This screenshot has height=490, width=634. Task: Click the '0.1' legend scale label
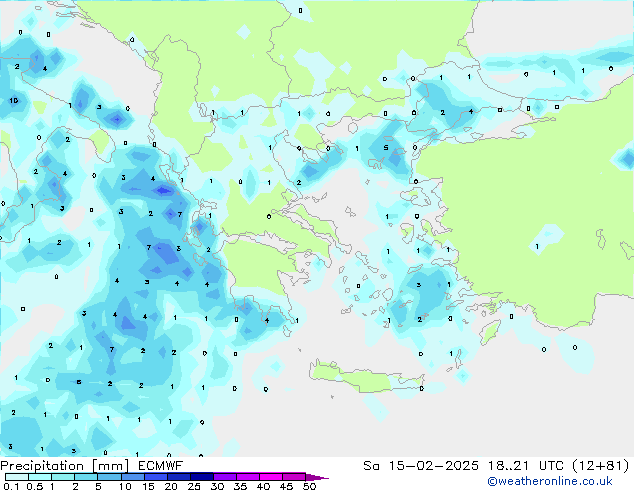11,486
